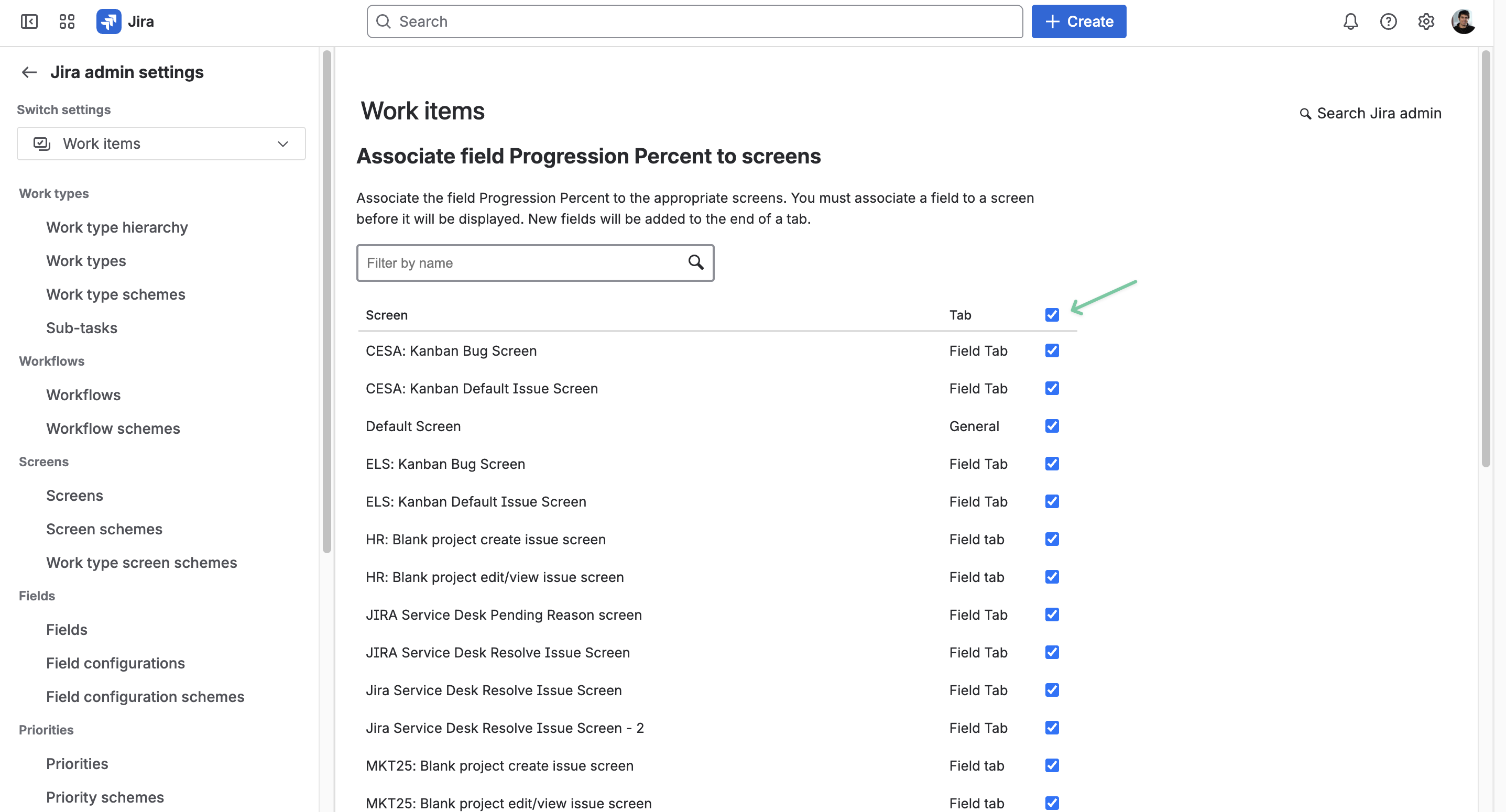Screen dimensions: 1506x812
Task: Open the settings gear icon
Action: coord(1426,21)
